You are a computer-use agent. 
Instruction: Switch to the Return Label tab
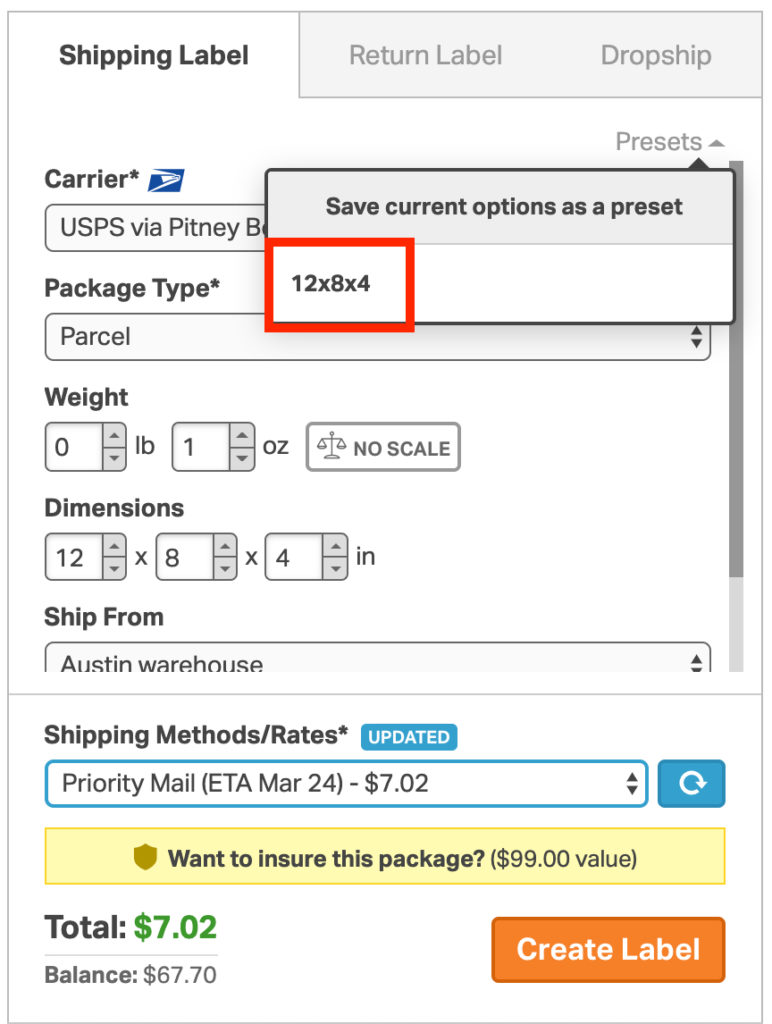[425, 55]
